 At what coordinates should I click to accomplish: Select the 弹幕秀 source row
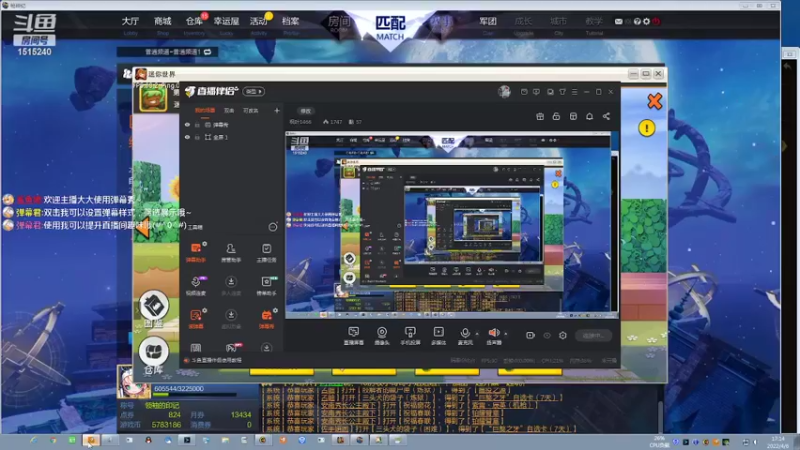(x=232, y=124)
